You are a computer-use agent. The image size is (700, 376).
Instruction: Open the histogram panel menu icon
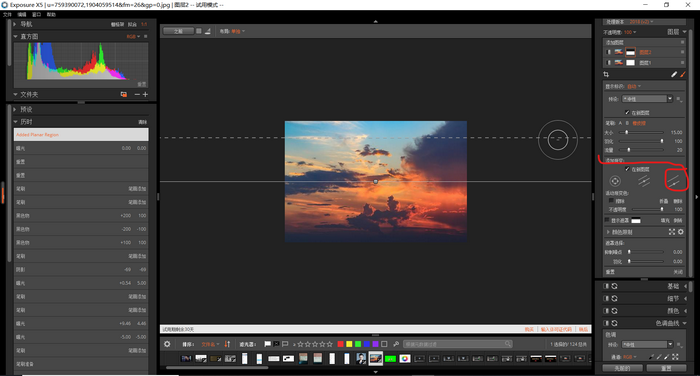pyautogui.click(x=146, y=36)
